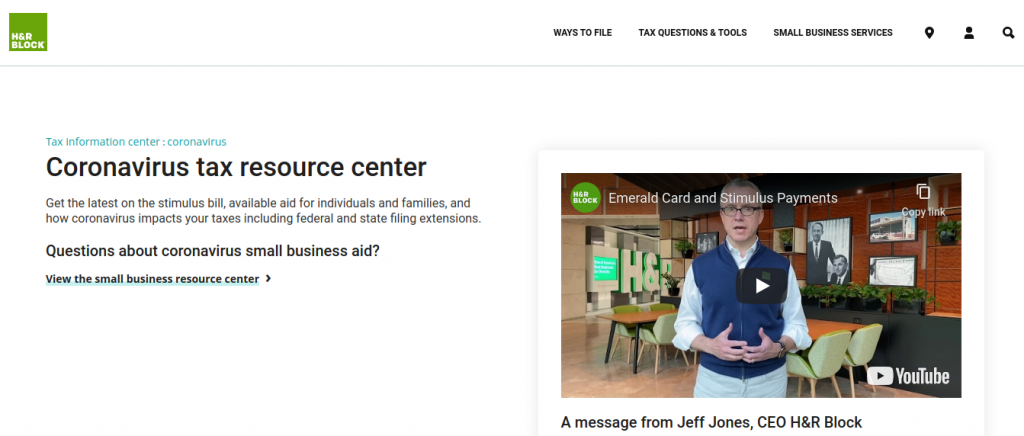Click the heading about coronavirus small business aid
The image size is (1024, 436).
(x=212, y=251)
